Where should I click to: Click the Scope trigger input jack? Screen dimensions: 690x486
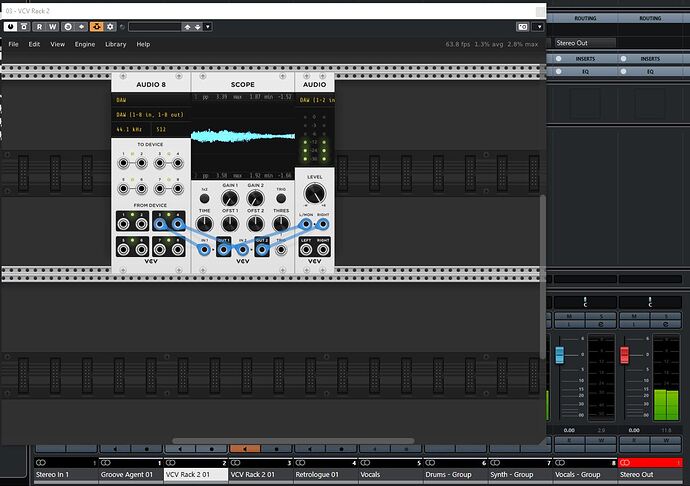pos(281,250)
